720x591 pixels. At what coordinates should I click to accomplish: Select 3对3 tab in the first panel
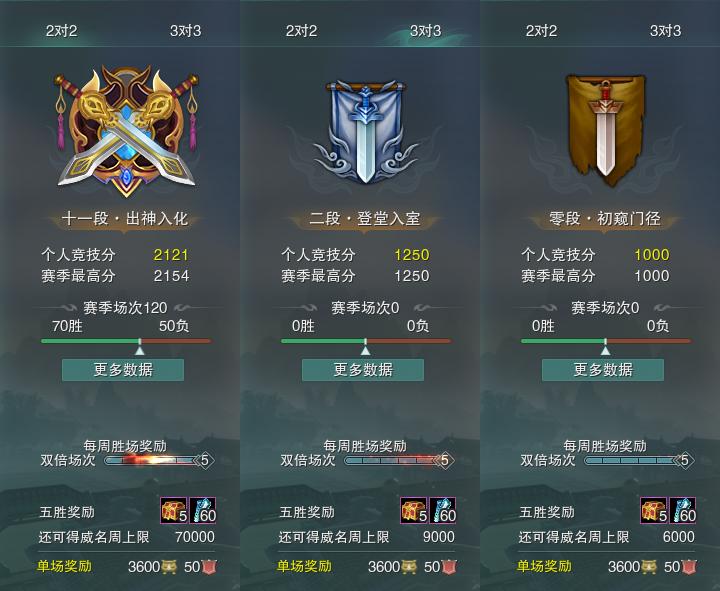(186, 31)
